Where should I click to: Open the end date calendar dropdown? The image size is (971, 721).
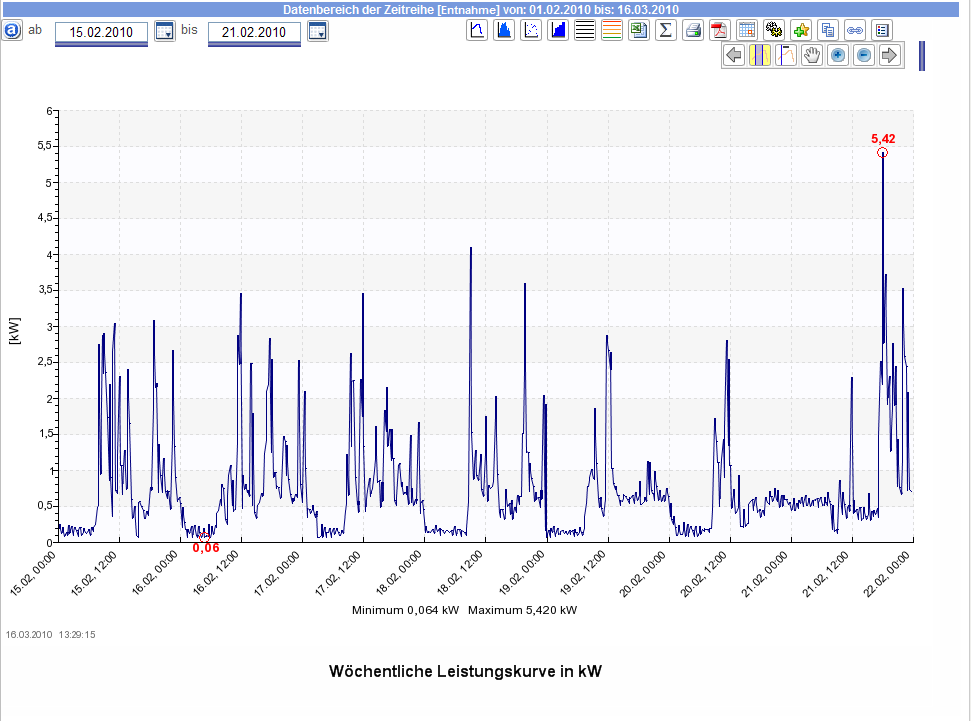coord(318,31)
